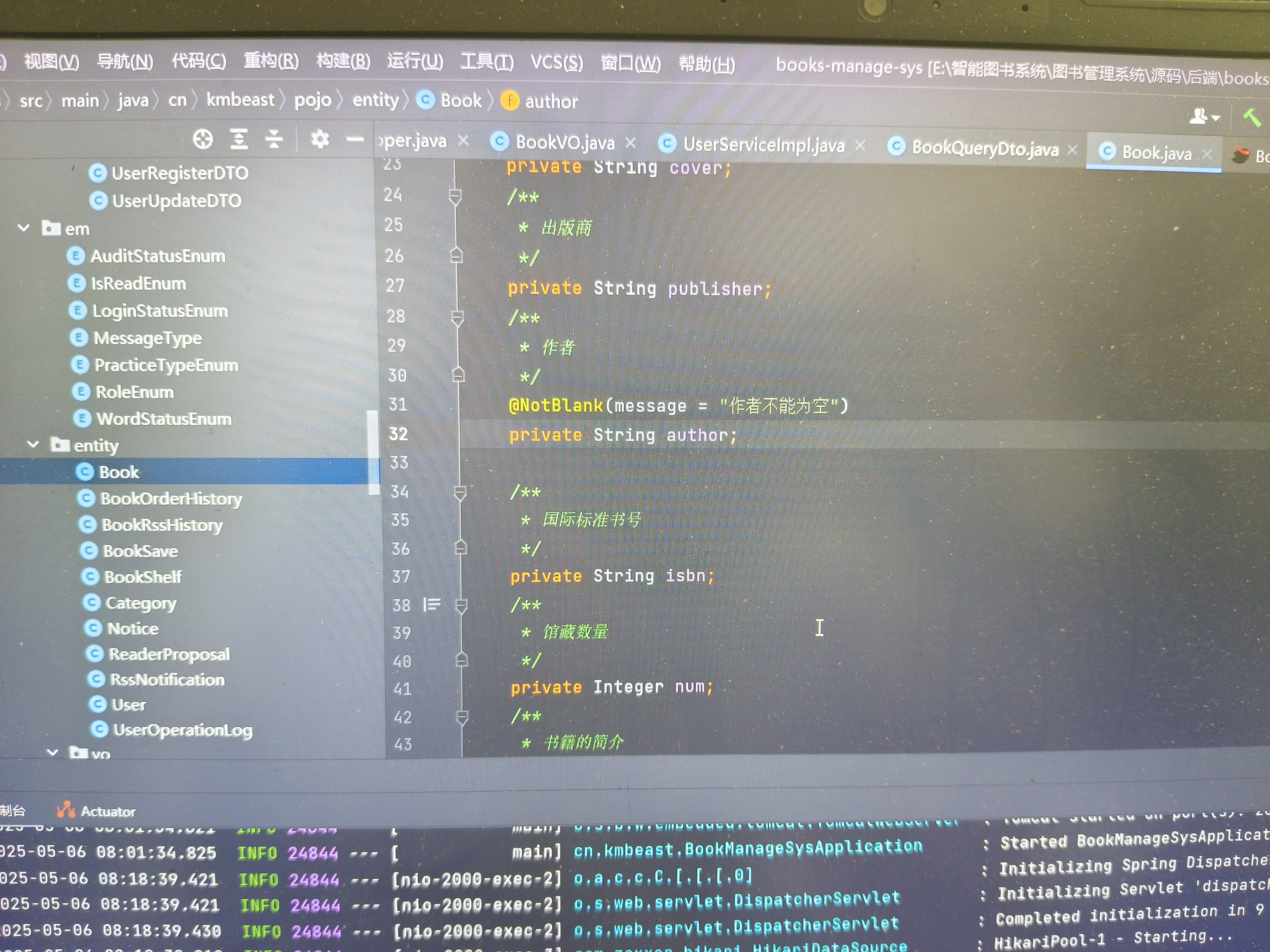
Task: Click the green build hammer icon
Action: (x=1252, y=118)
